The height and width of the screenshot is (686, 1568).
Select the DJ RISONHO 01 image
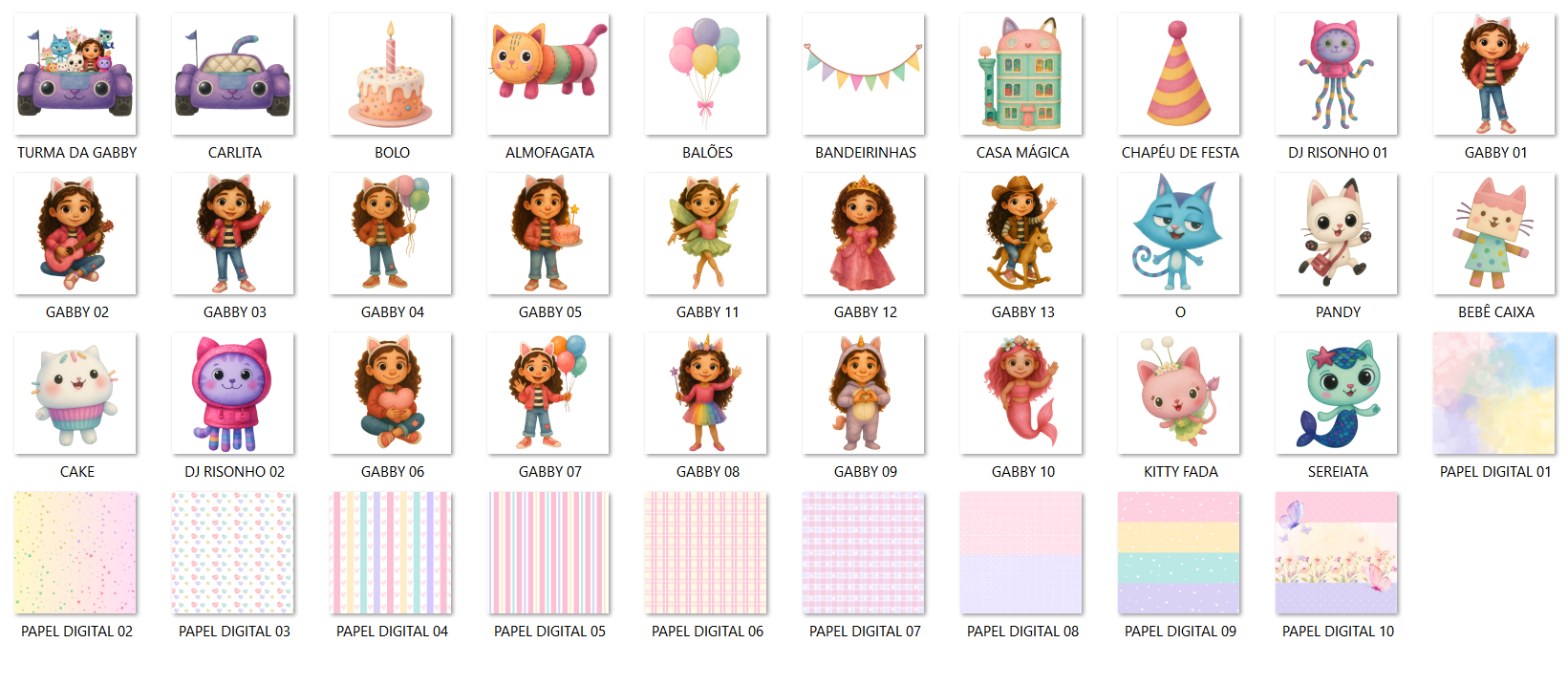[x=1337, y=75]
